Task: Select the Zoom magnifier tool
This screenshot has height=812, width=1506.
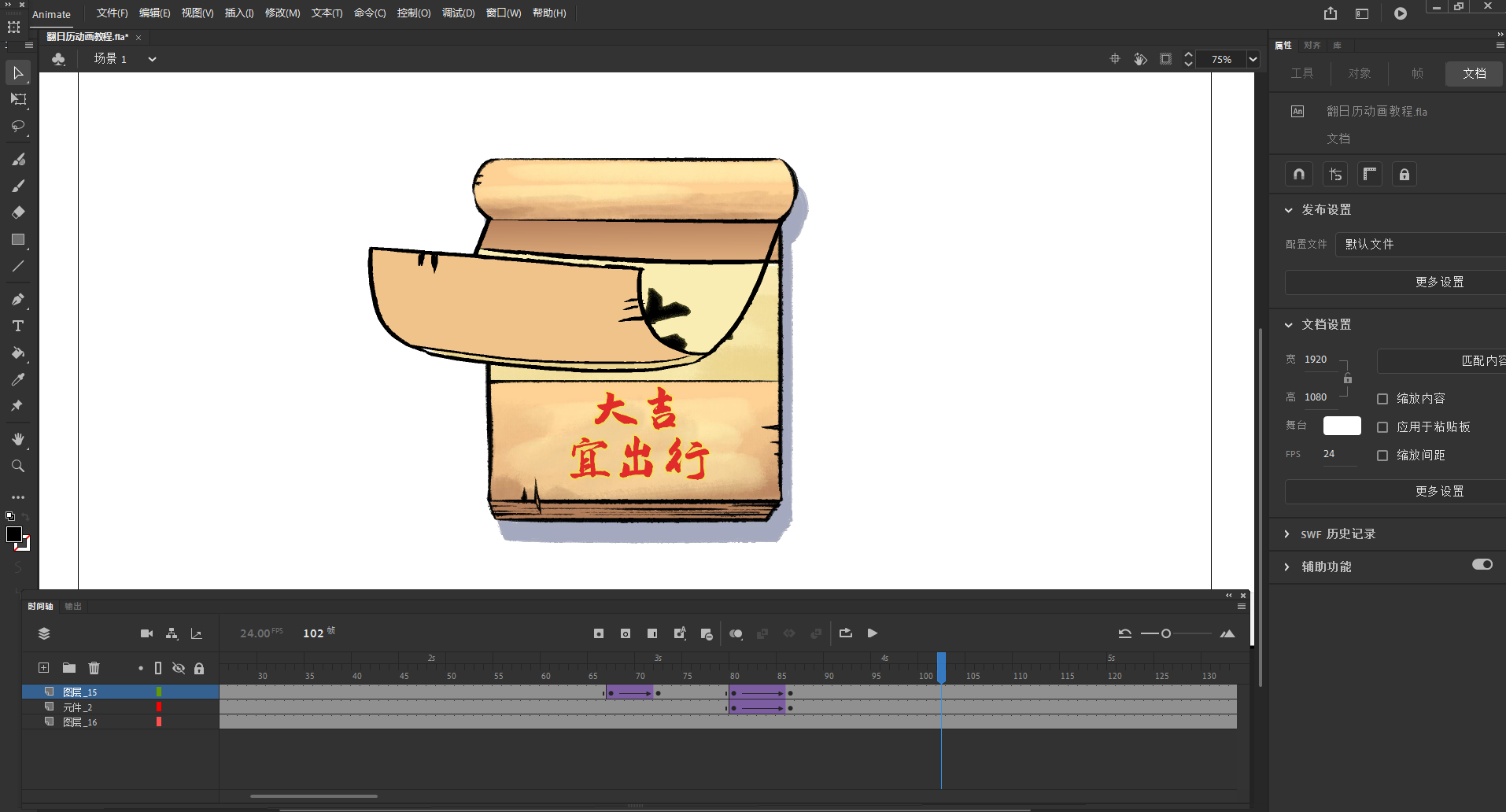Action: [18, 466]
